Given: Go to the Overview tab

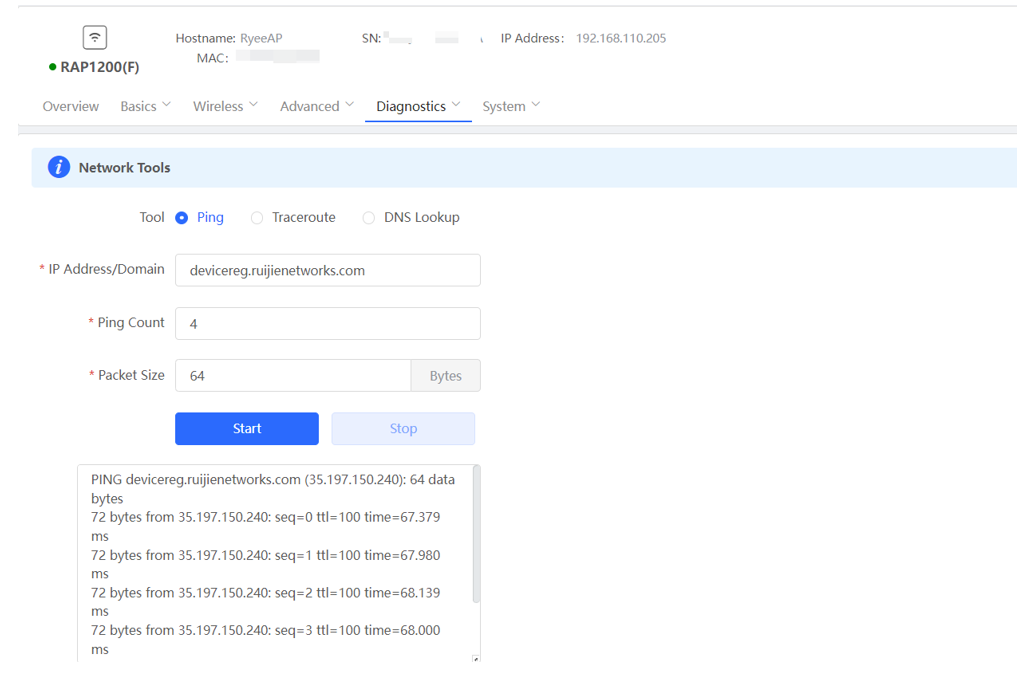Looking at the screenshot, I should pyautogui.click(x=70, y=106).
